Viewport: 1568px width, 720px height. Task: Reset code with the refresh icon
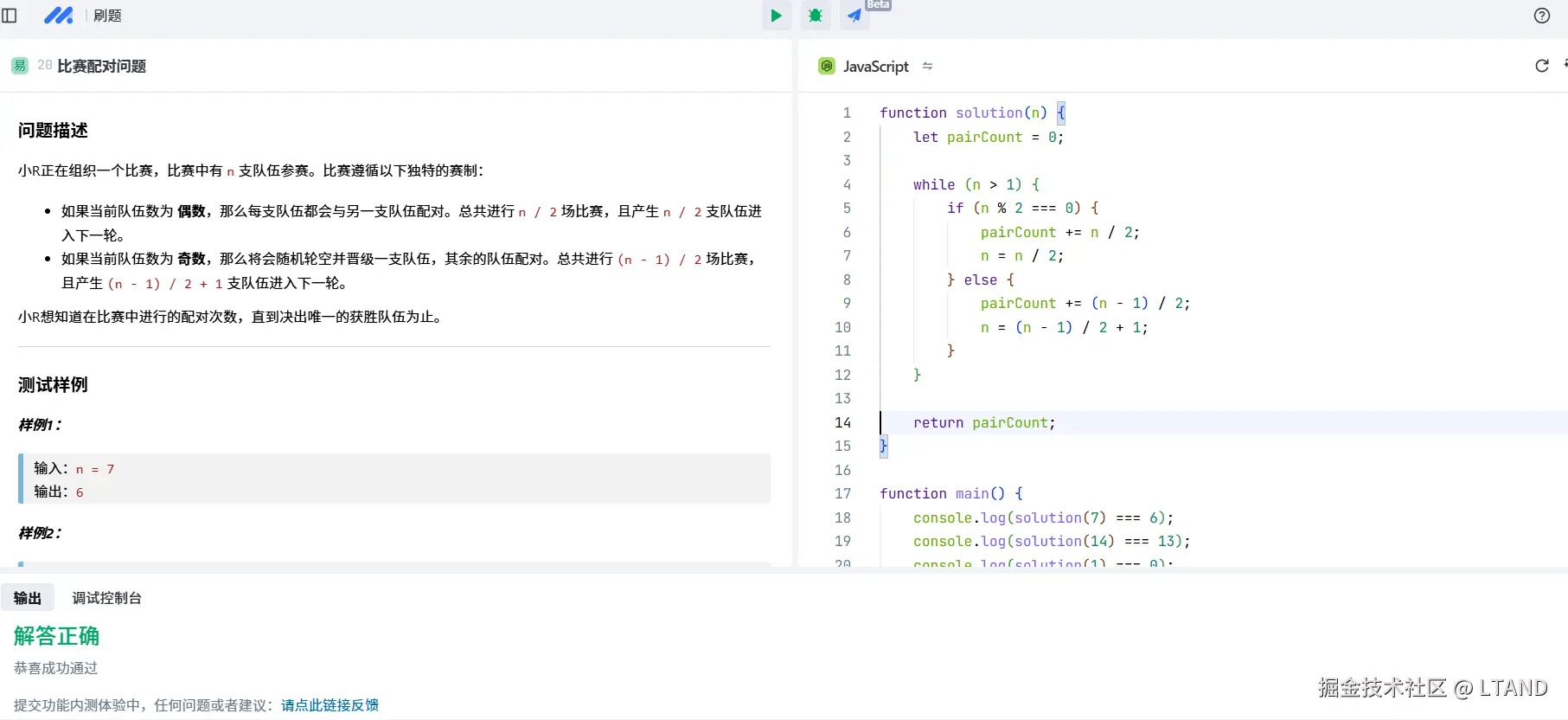[1541, 67]
